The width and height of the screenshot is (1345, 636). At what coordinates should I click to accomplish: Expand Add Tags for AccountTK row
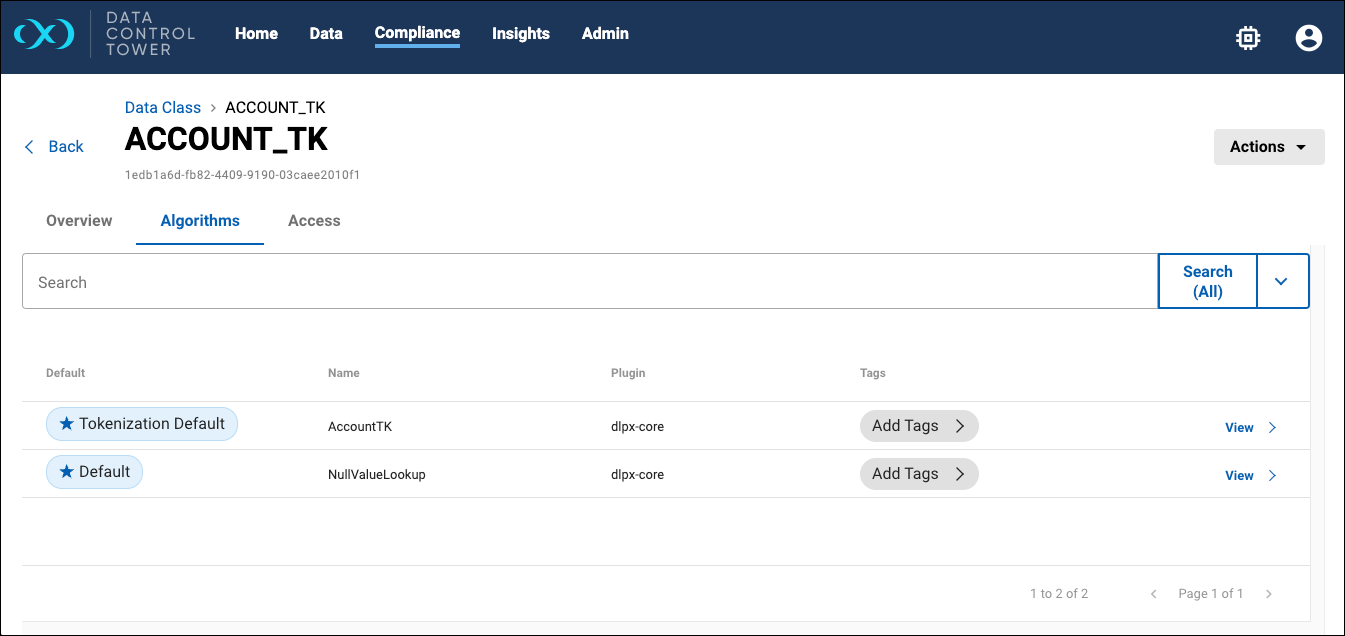point(918,426)
